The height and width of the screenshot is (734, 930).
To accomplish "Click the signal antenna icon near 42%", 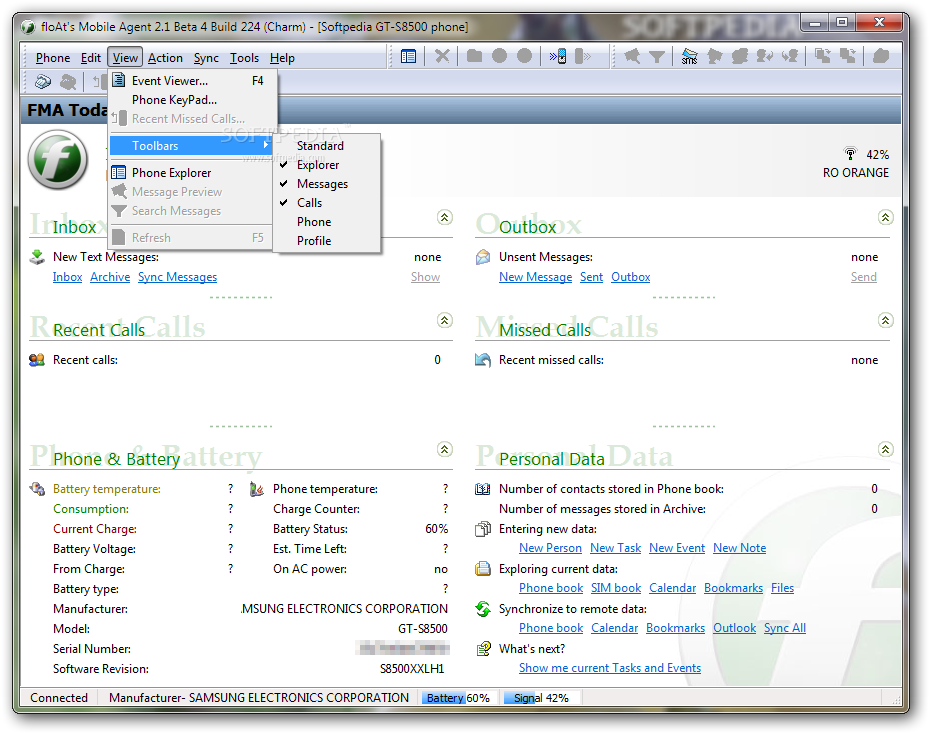I will point(850,154).
